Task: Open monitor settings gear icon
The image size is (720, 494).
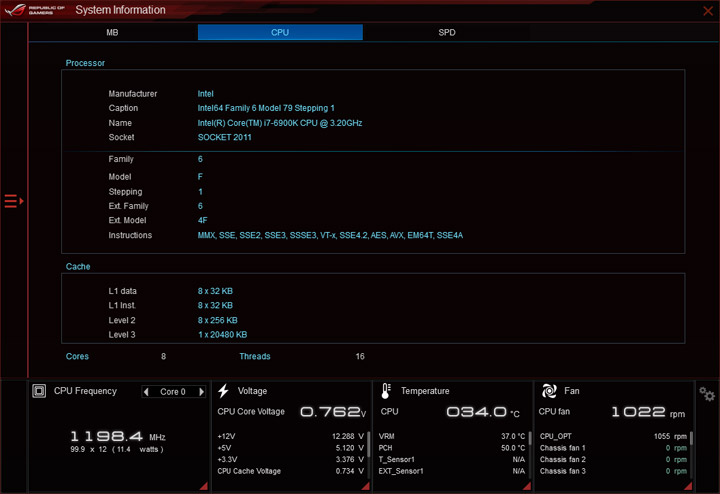Action: click(707, 394)
